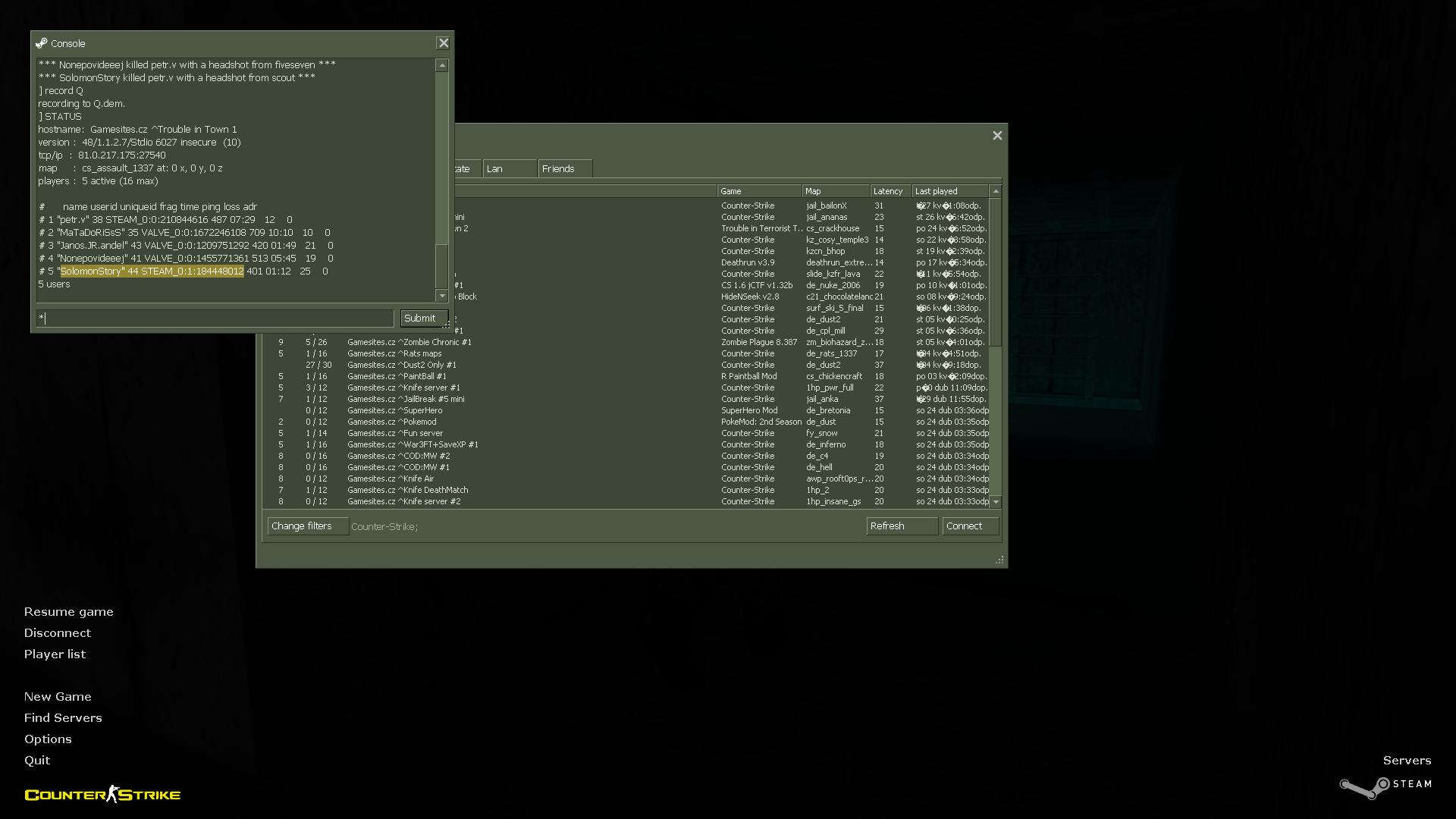
Task: Refresh the server list
Action: [901, 526]
